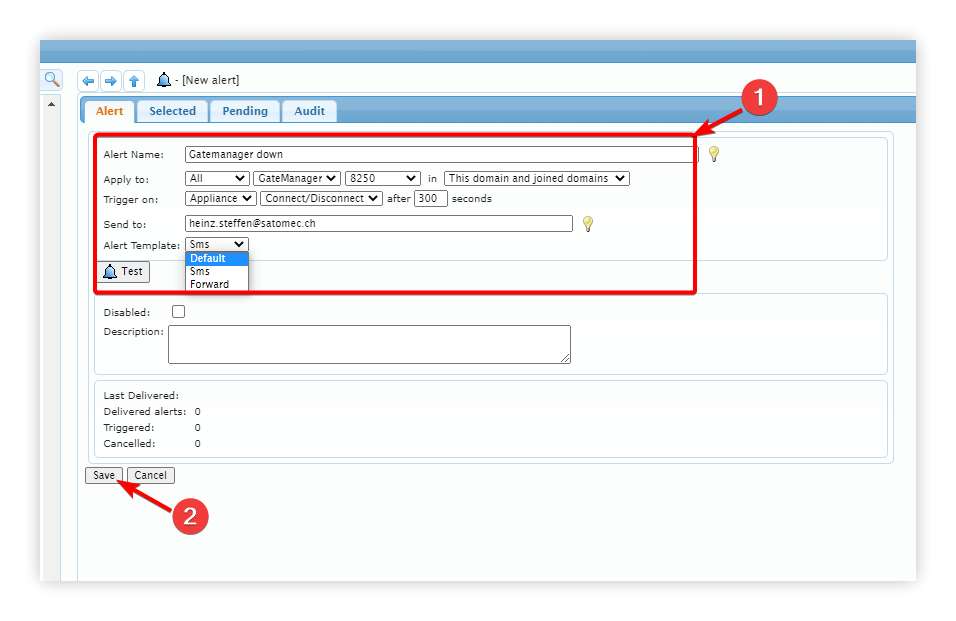Viewport: 956px width, 621px height.
Task: Click inside the Description text area
Action: (x=369, y=344)
